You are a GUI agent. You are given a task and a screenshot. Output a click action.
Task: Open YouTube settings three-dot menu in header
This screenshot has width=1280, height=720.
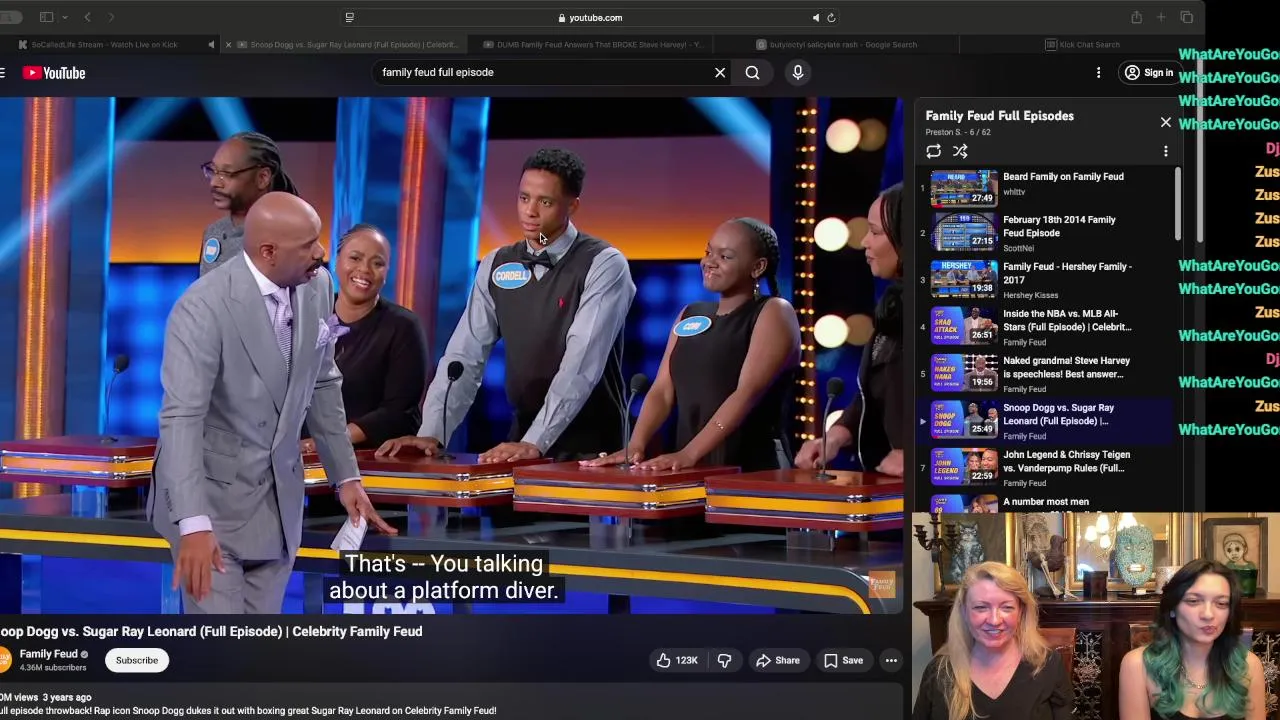1098,72
